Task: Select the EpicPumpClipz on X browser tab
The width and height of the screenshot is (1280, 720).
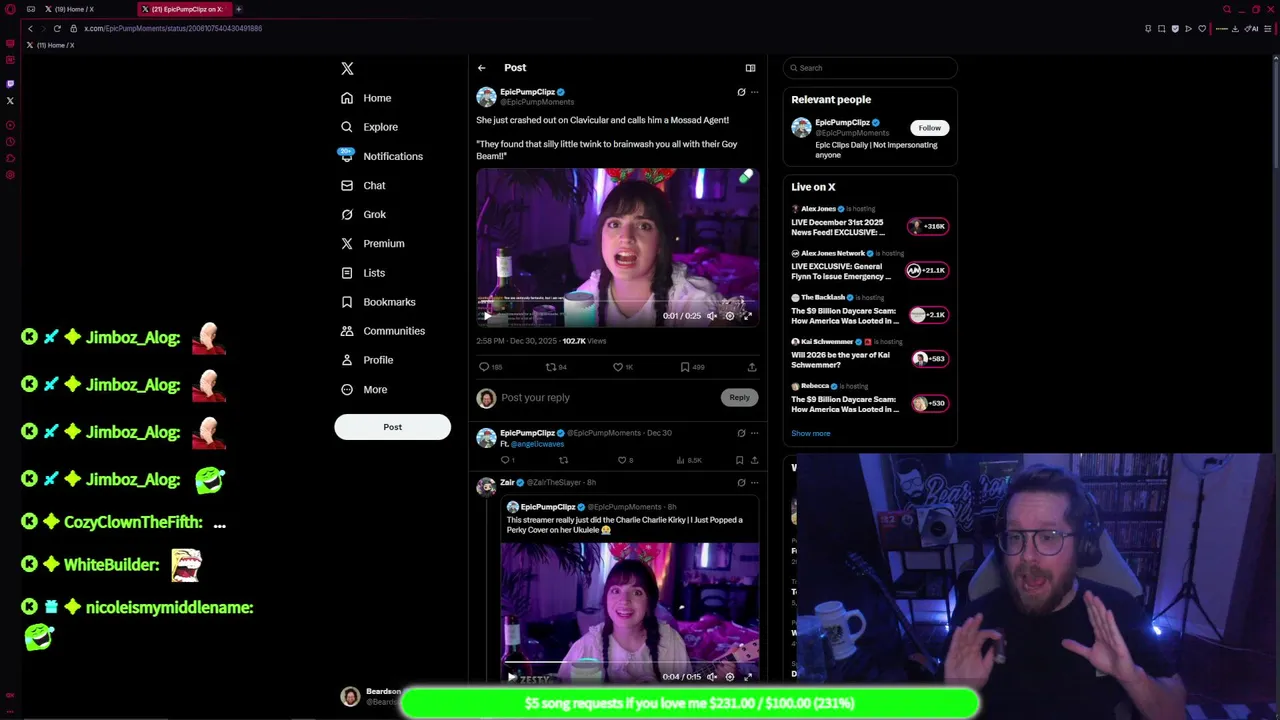Action: coord(185,9)
